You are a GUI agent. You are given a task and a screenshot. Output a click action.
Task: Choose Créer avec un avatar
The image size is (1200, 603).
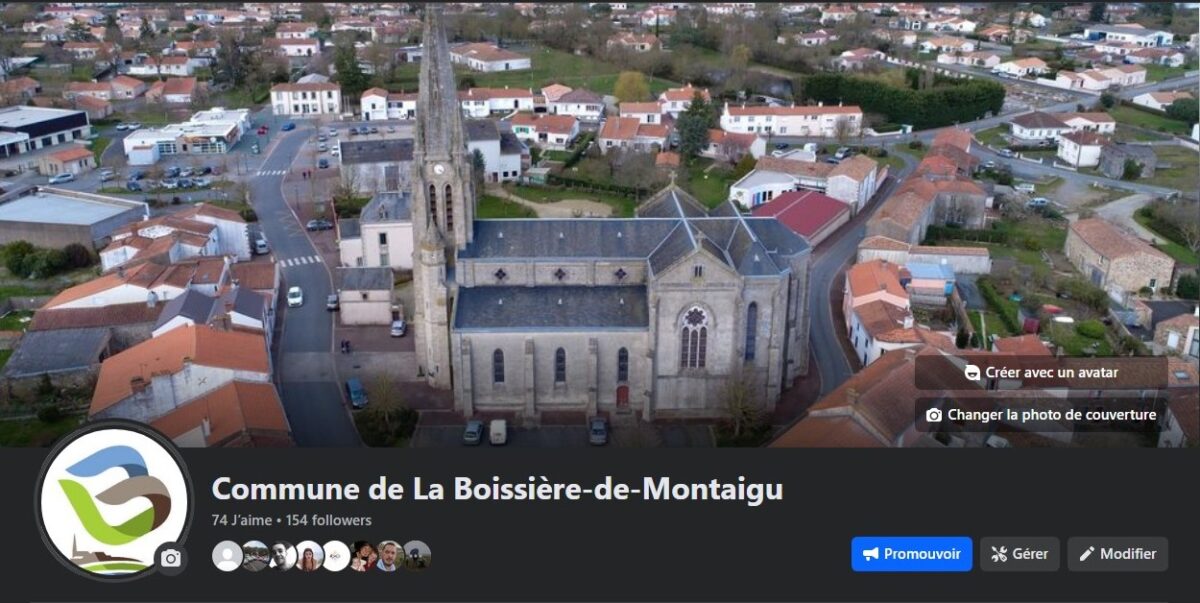pyautogui.click(x=1041, y=373)
